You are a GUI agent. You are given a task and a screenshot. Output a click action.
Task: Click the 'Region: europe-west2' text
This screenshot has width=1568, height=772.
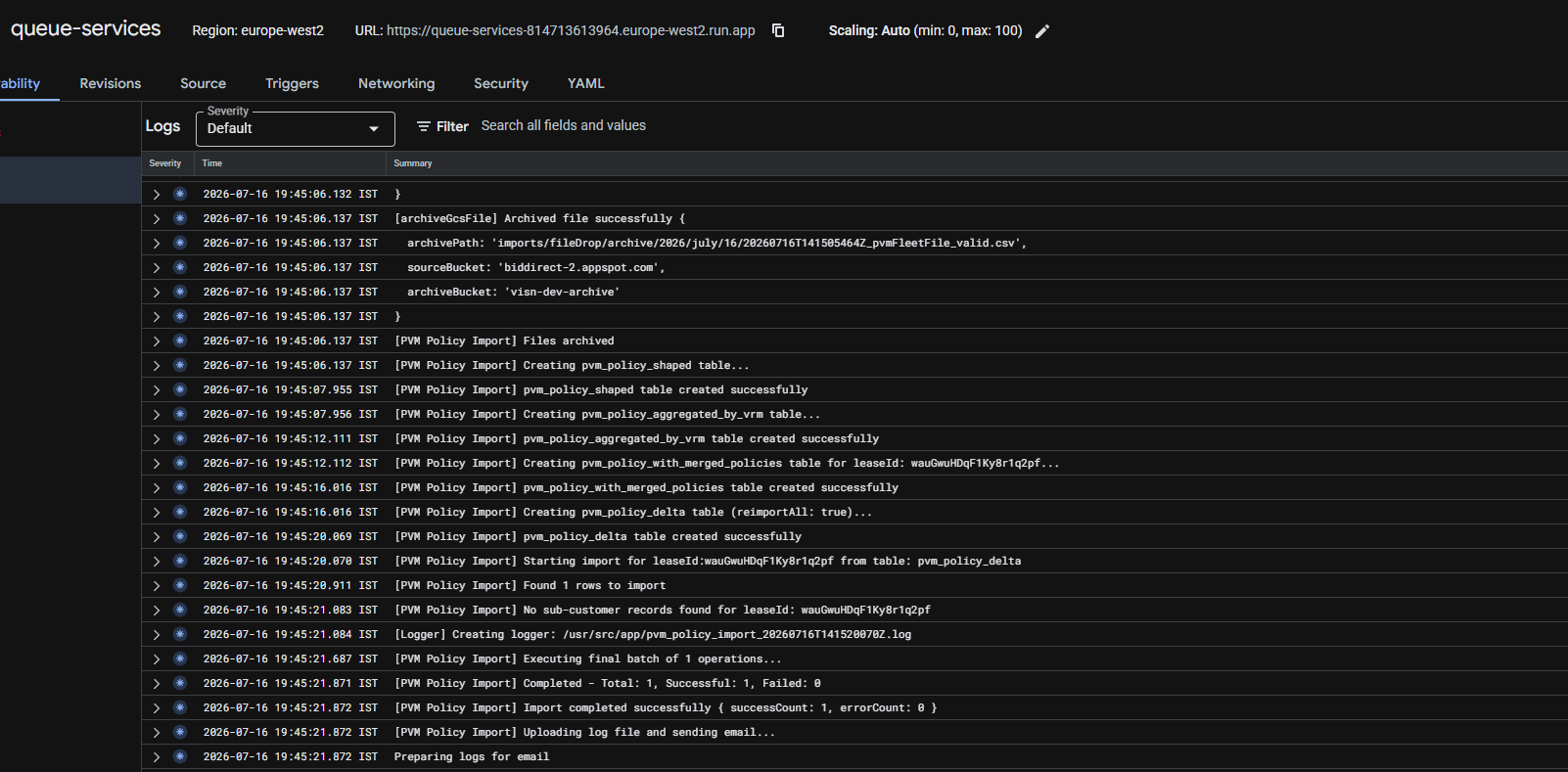pos(257,30)
